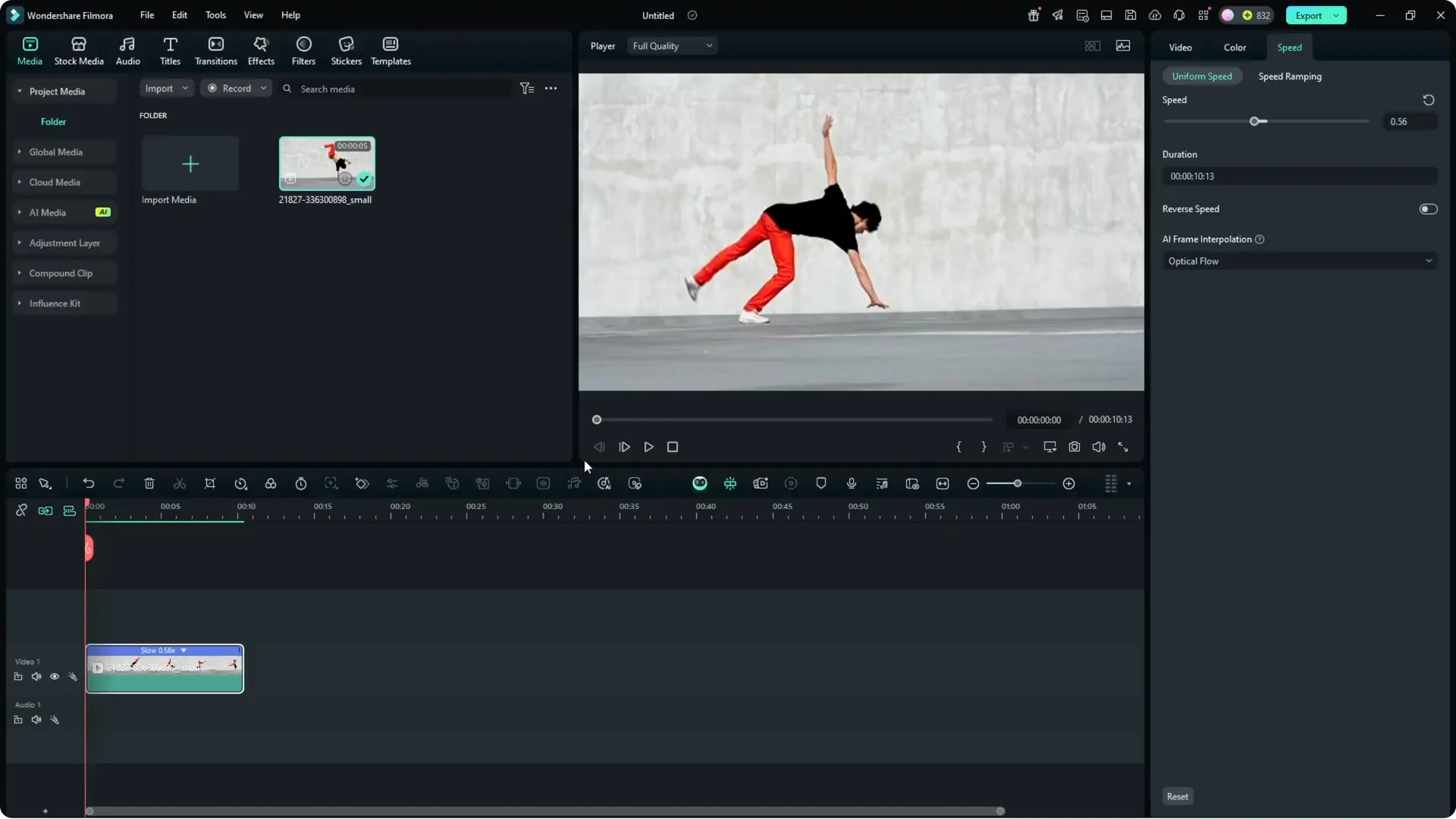
Task: Click the Undo icon above the timeline
Action: point(89,483)
